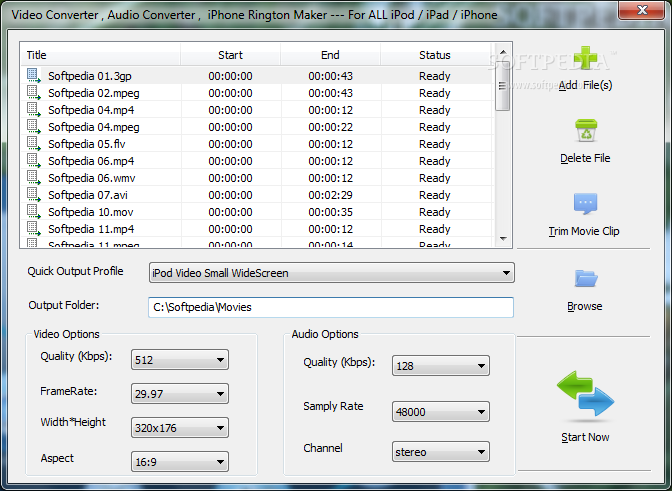Click the Add File(s) label
The height and width of the screenshot is (491, 672).
[x=585, y=85]
